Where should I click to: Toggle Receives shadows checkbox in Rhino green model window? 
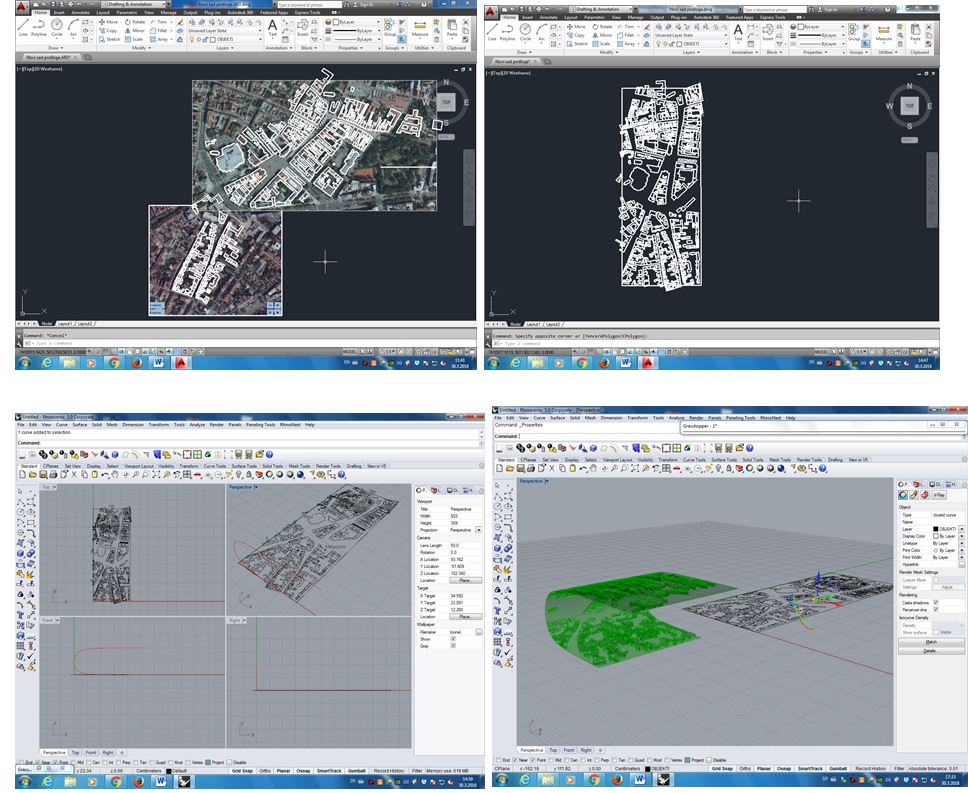pos(936,610)
